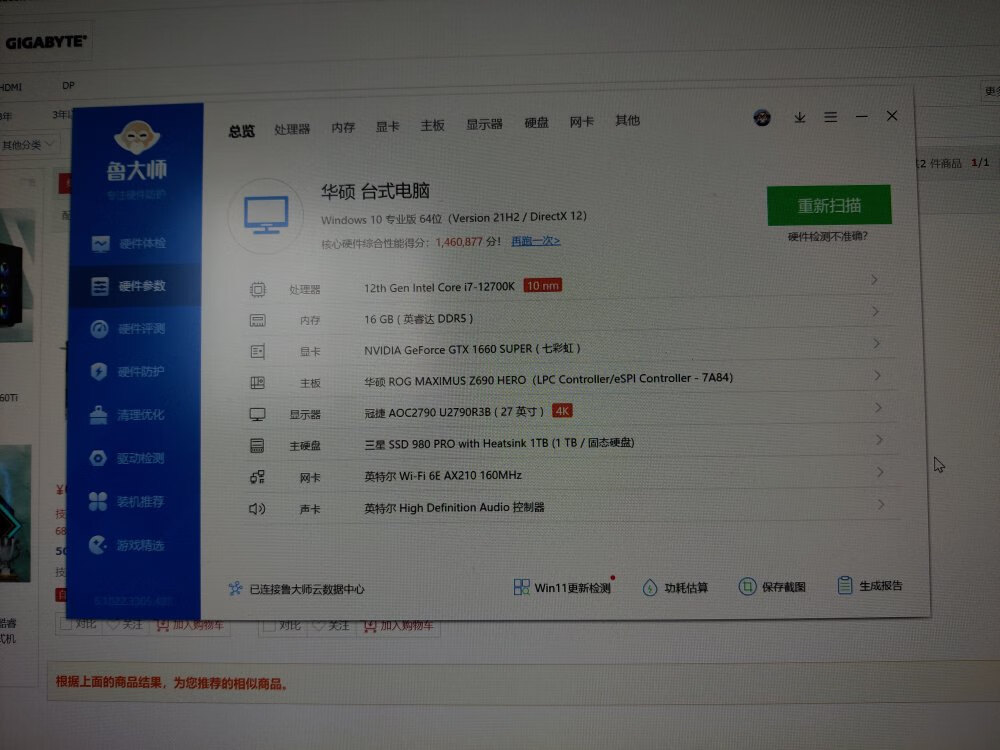Expand the GTX 1660 SUPER row chevron
This screenshot has height=750, width=1000.
click(x=876, y=343)
